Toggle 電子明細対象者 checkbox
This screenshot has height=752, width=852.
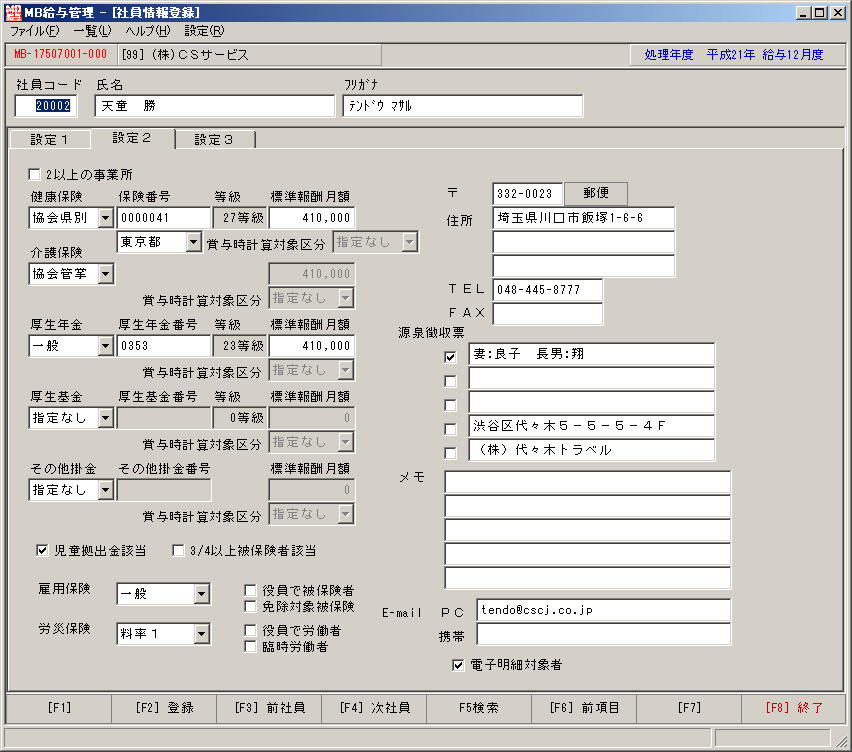(458, 665)
